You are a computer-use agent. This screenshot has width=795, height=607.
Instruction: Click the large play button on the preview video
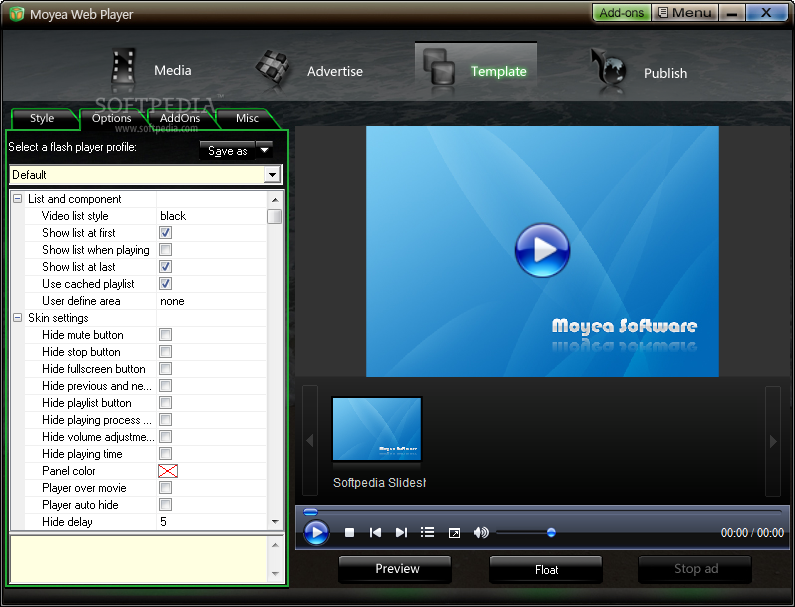click(542, 250)
